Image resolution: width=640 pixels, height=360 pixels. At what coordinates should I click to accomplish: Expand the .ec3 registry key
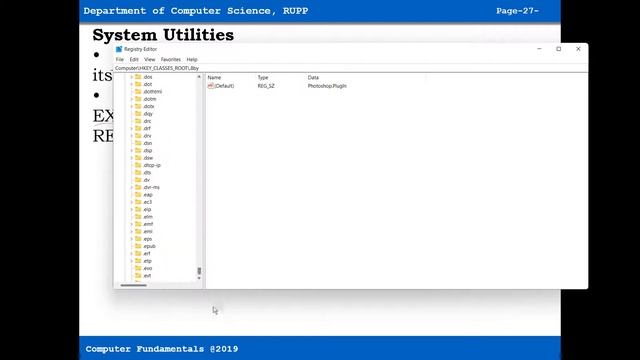pos(131,202)
